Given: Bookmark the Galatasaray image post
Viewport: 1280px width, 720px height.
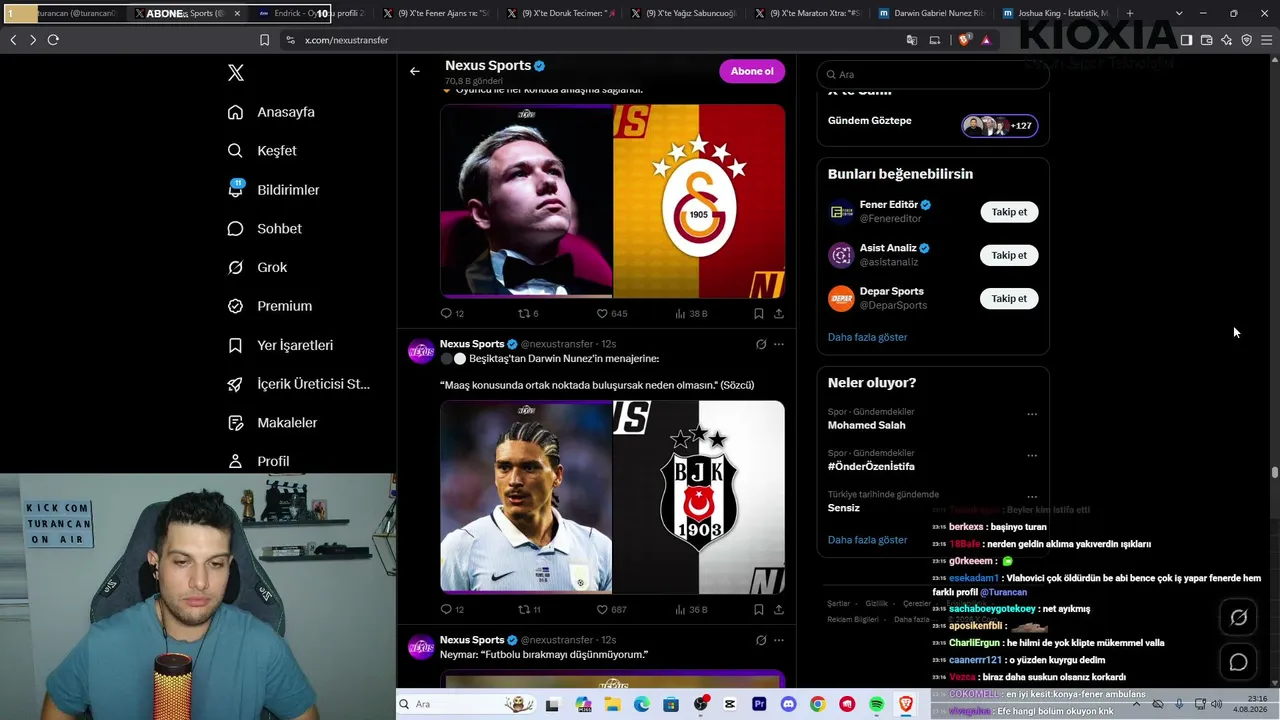Looking at the screenshot, I should coord(759,313).
